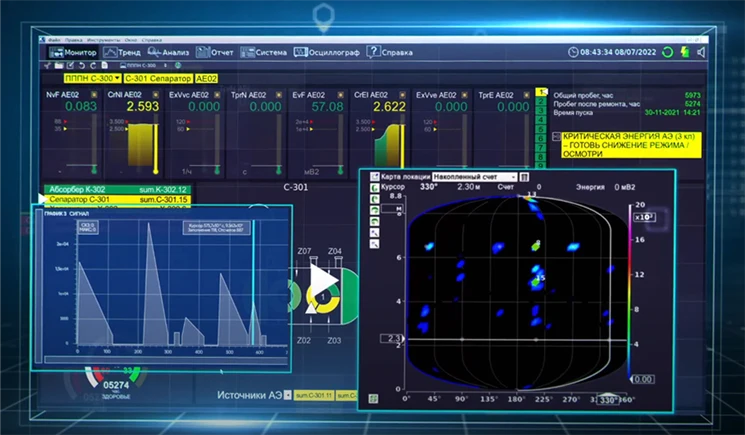Toggle the ExVvc AE02 panel checkbox
This screenshot has width=745, height=435.
217,95
